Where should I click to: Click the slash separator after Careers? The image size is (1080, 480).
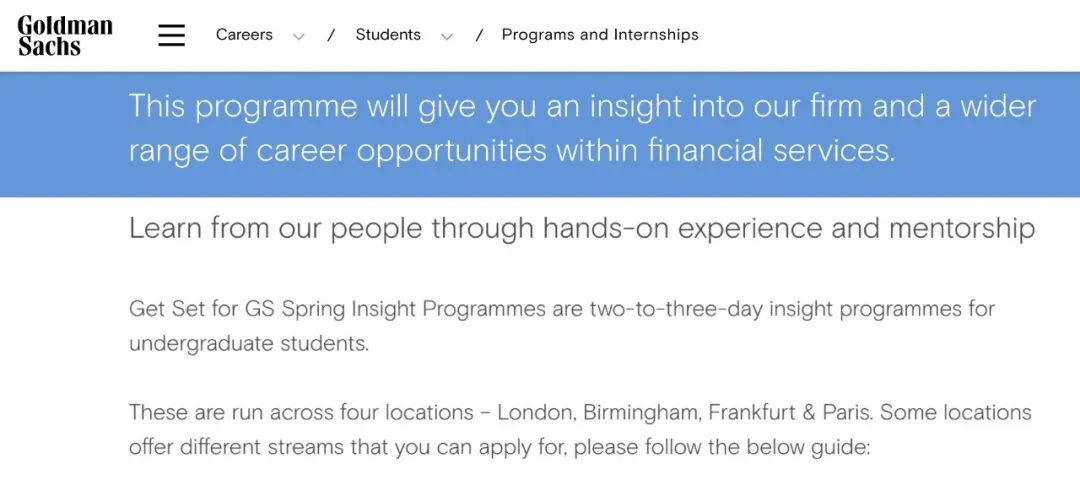(331, 35)
